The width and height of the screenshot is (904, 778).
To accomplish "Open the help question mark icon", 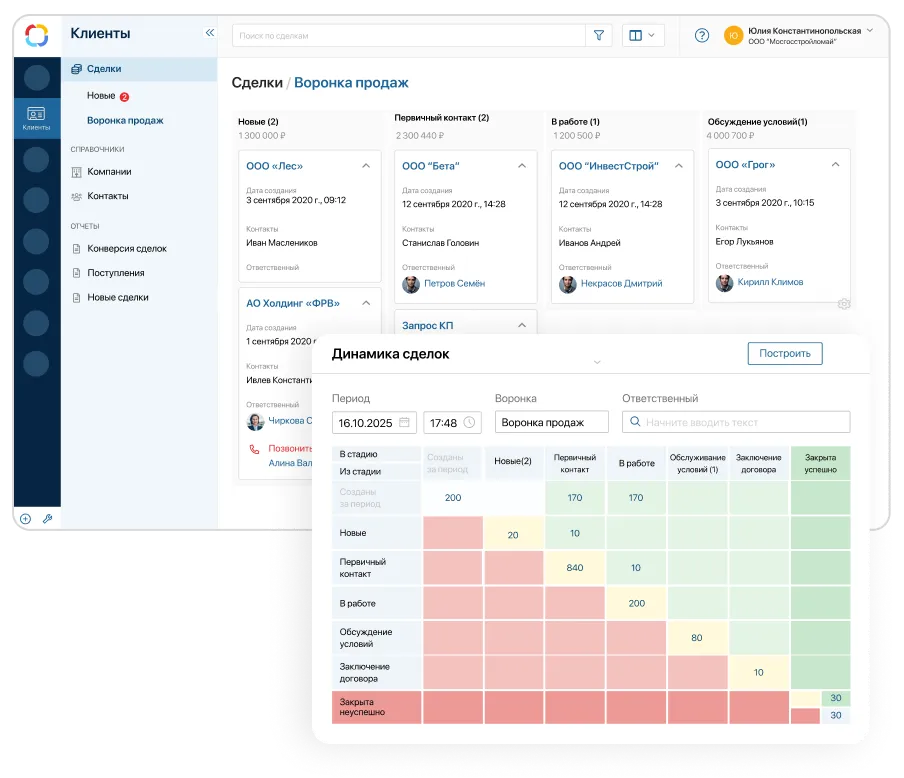I will [702, 35].
